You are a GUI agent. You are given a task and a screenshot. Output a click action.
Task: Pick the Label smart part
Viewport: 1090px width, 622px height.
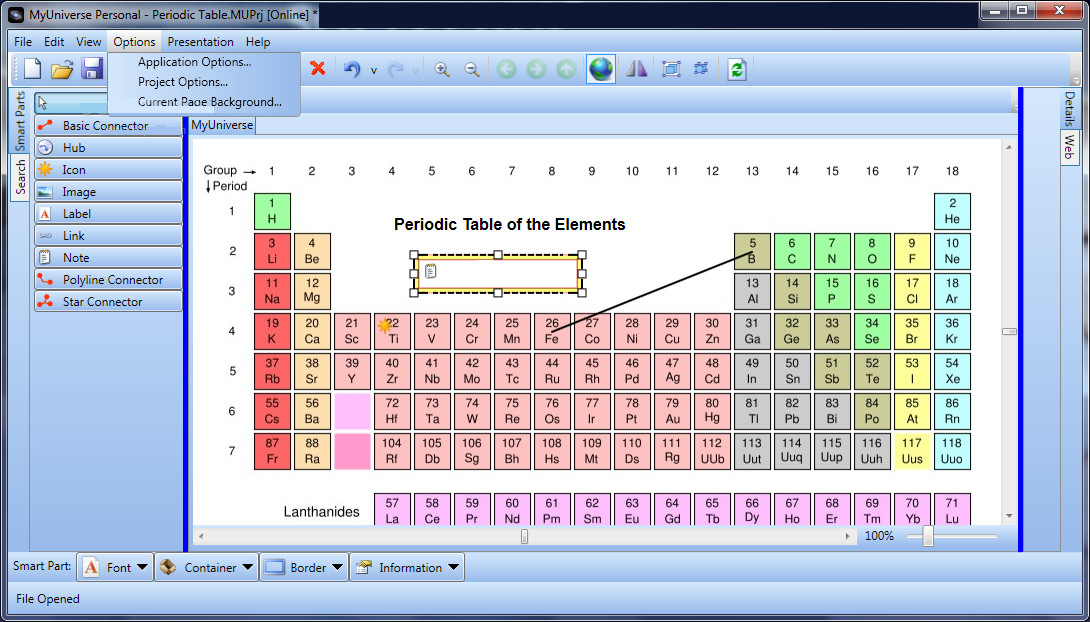108,214
